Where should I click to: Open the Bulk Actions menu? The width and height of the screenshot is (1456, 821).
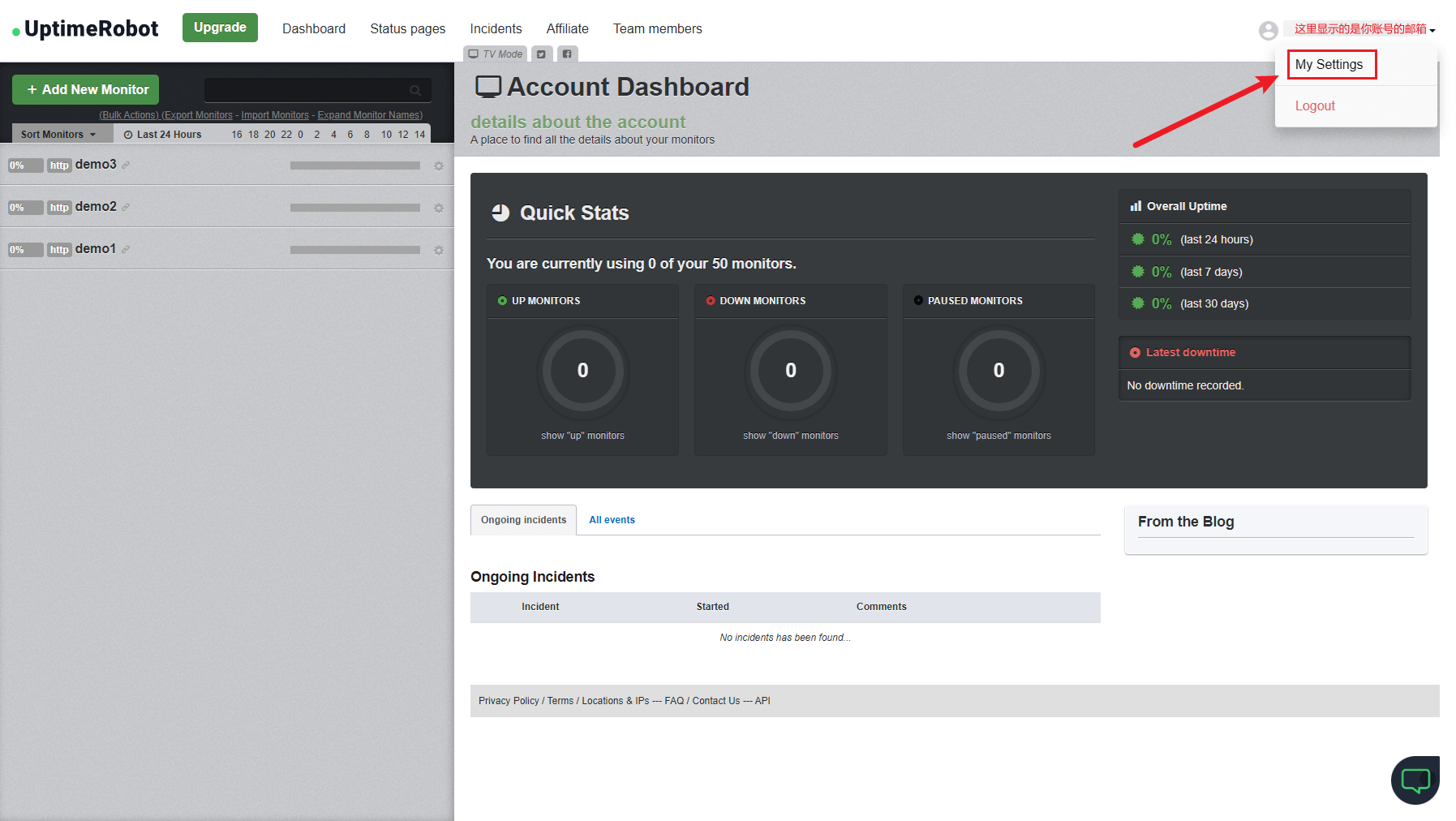point(129,115)
